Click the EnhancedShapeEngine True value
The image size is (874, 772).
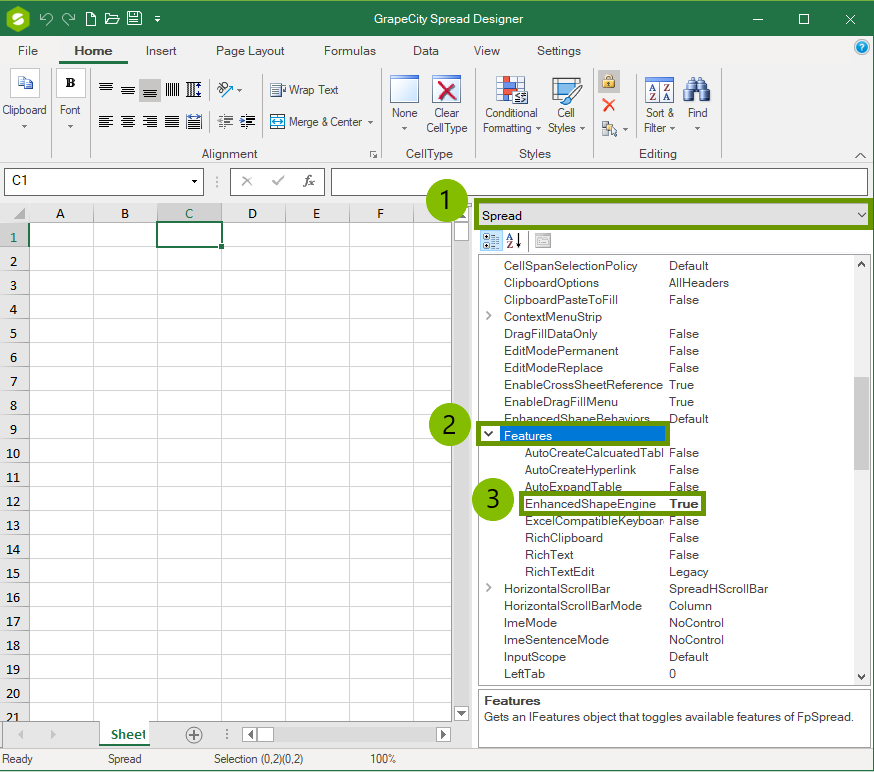[684, 504]
